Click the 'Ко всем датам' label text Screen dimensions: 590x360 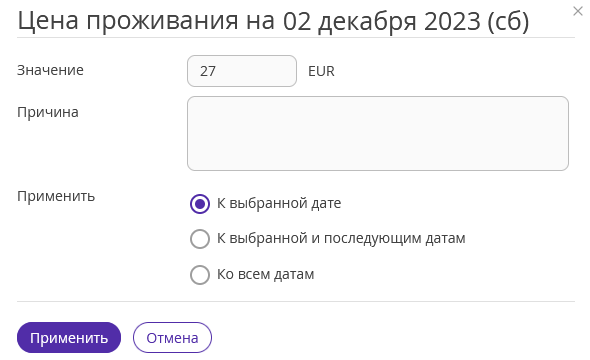265,274
